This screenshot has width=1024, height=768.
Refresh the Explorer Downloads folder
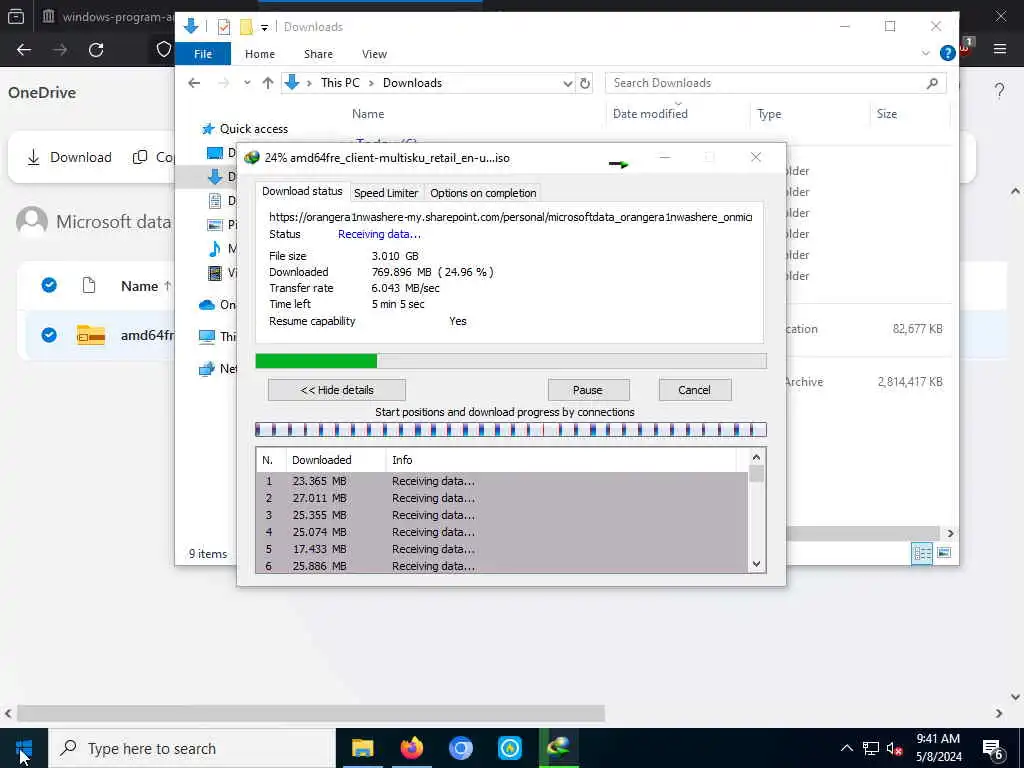(x=585, y=83)
